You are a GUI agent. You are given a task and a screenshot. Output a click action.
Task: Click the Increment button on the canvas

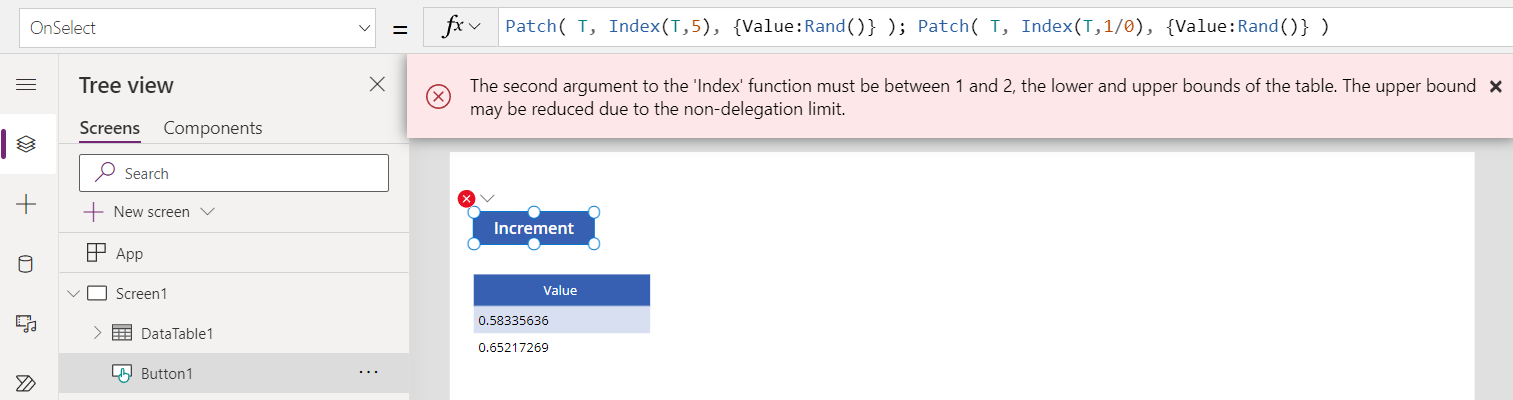[534, 228]
